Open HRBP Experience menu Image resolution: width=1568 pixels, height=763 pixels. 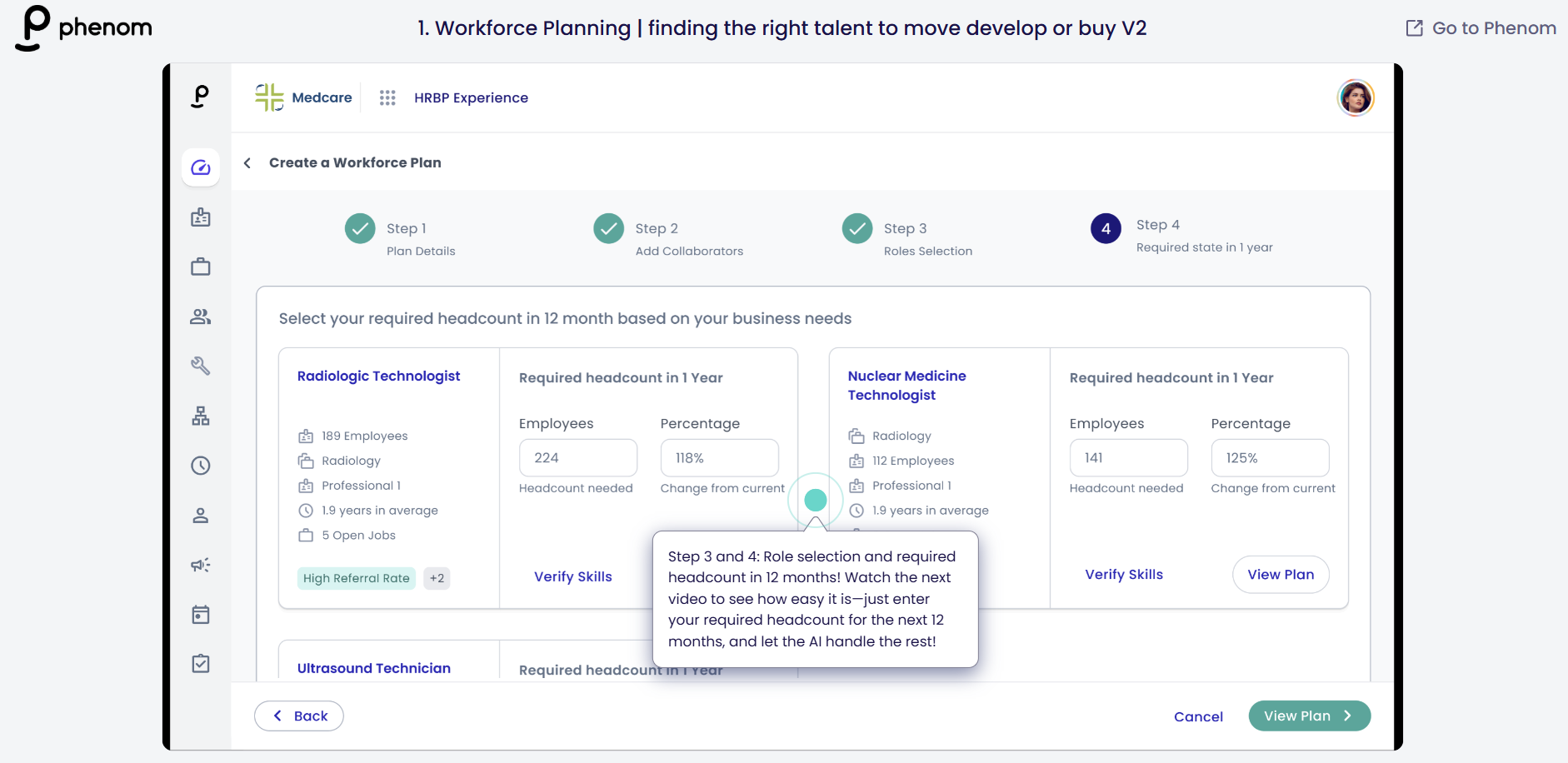tap(471, 97)
